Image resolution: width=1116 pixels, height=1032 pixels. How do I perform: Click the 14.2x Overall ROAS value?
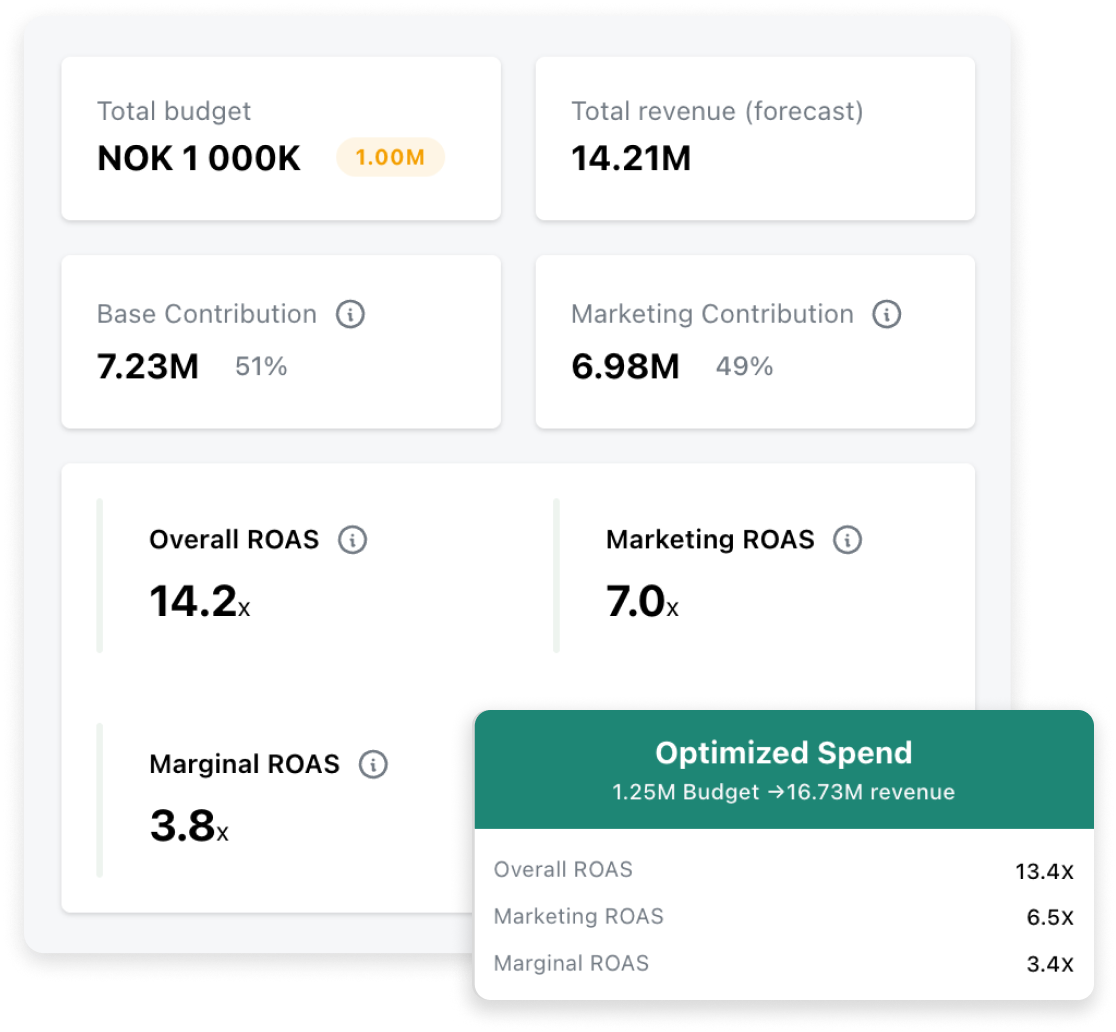199,603
